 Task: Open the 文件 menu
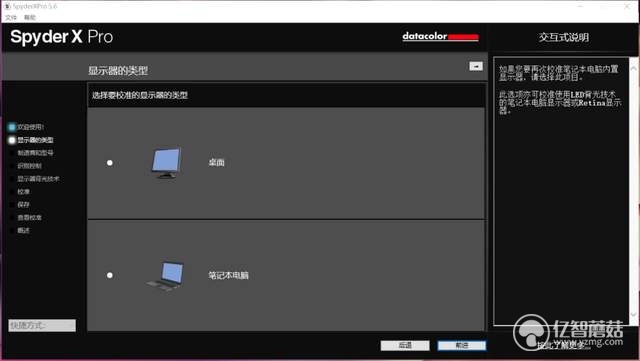coord(11,17)
